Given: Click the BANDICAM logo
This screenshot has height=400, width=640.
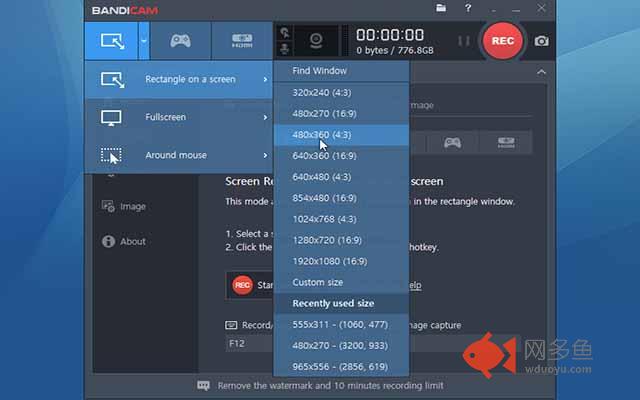Looking at the screenshot, I should [x=125, y=11].
